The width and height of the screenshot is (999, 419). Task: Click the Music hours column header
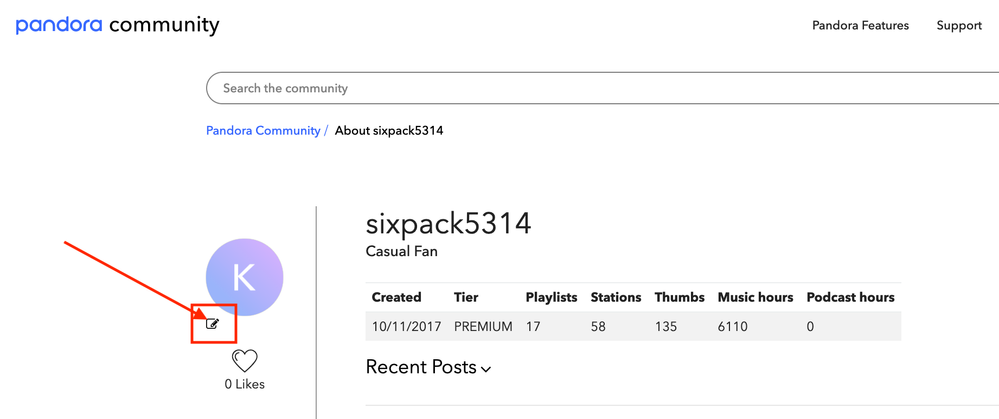(x=756, y=297)
